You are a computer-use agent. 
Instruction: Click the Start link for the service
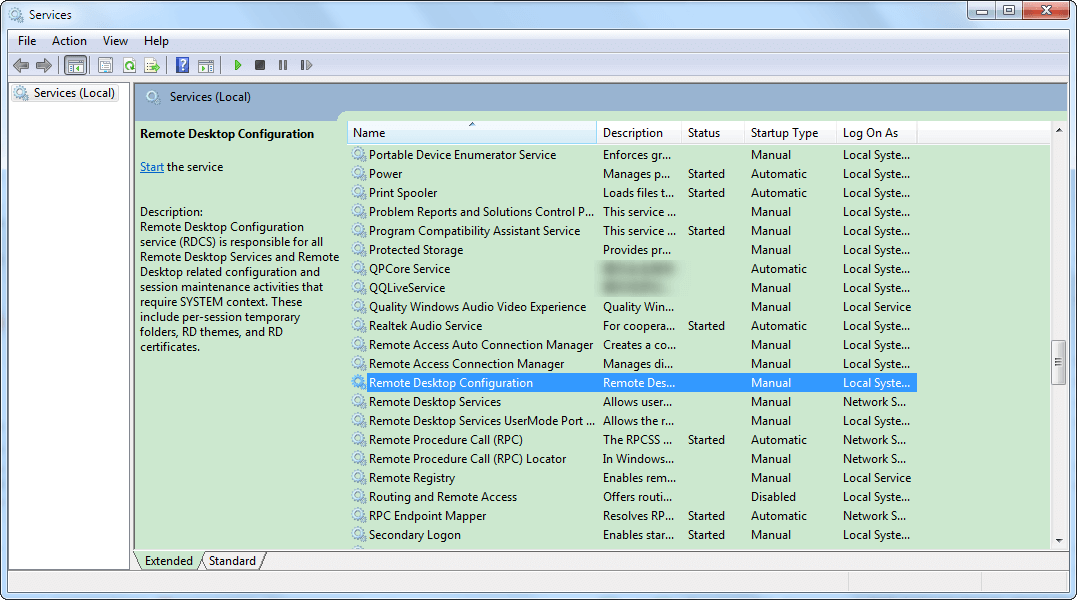pyautogui.click(x=152, y=167)
